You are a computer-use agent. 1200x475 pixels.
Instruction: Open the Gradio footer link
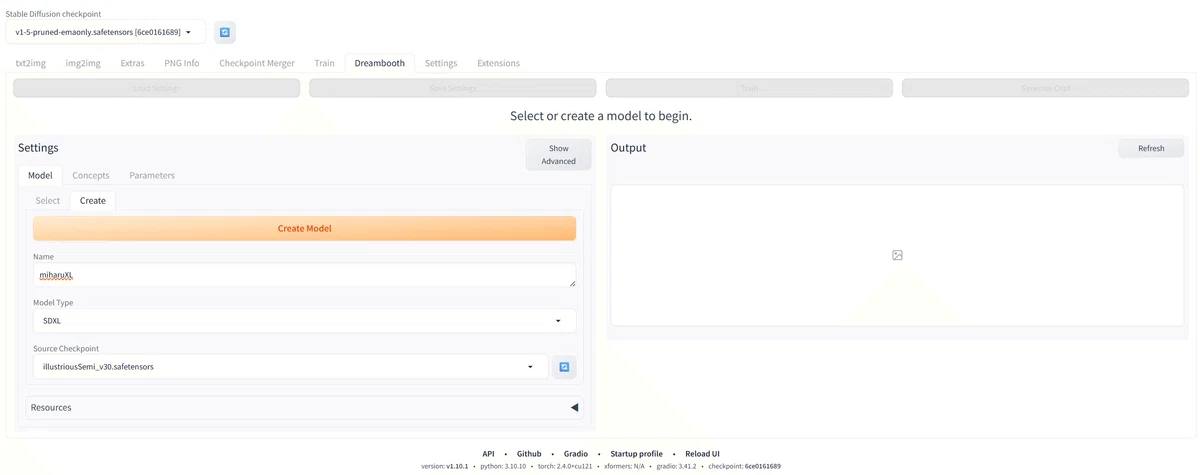point(577,453)
